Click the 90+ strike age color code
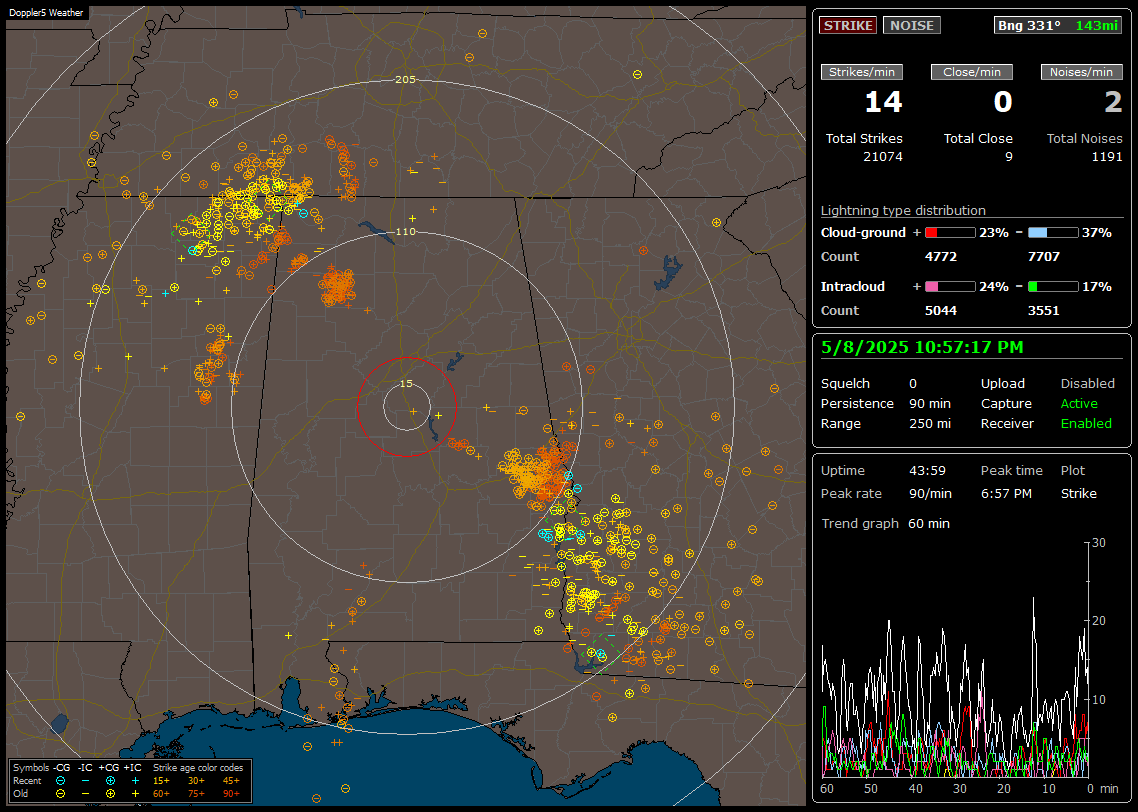This screenshot has height=812, width=1138. pyautogui.click(x=231, y=794)
